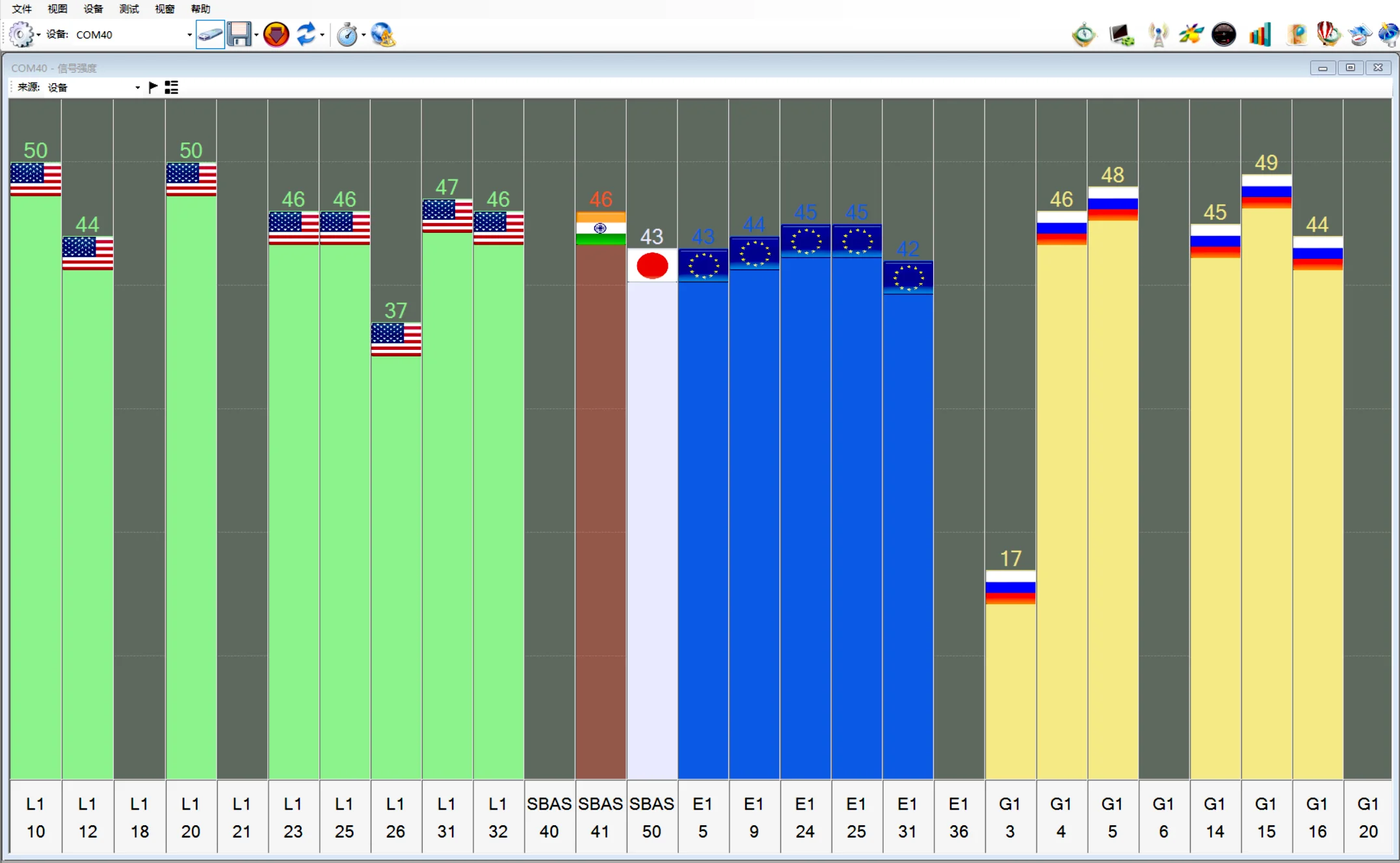Click the 'G1 20' satellite label
The image size is (1400, 863).
(1367, 817)
